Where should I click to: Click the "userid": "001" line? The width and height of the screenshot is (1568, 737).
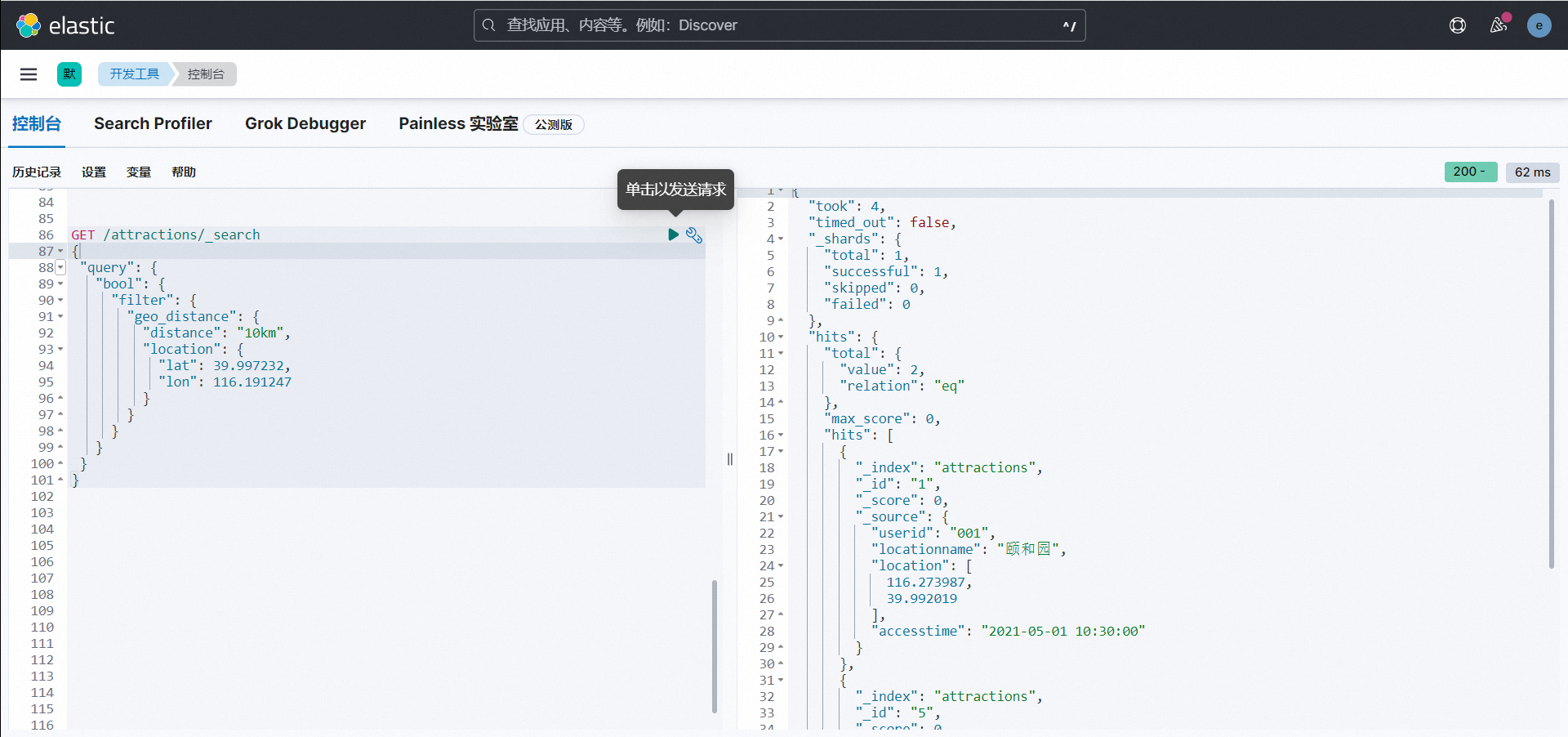click(933, 533)
